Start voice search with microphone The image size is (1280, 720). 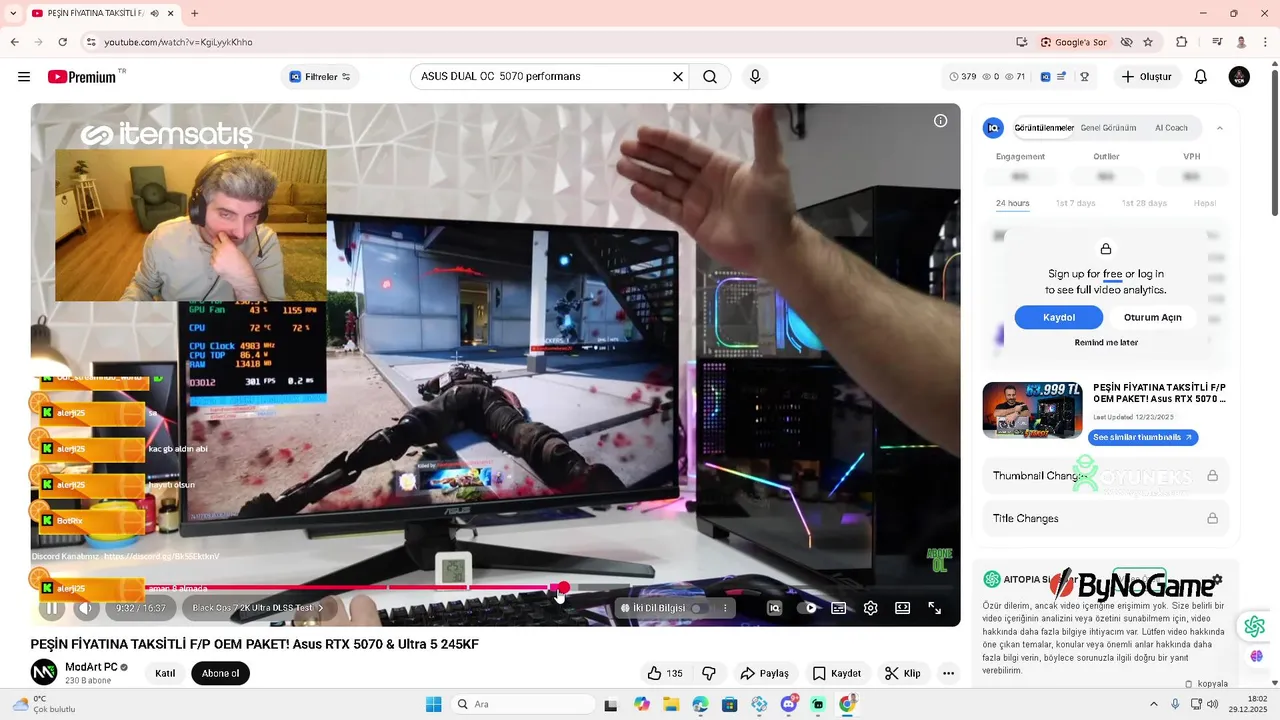pyautogui.click(x=755, y=77)
